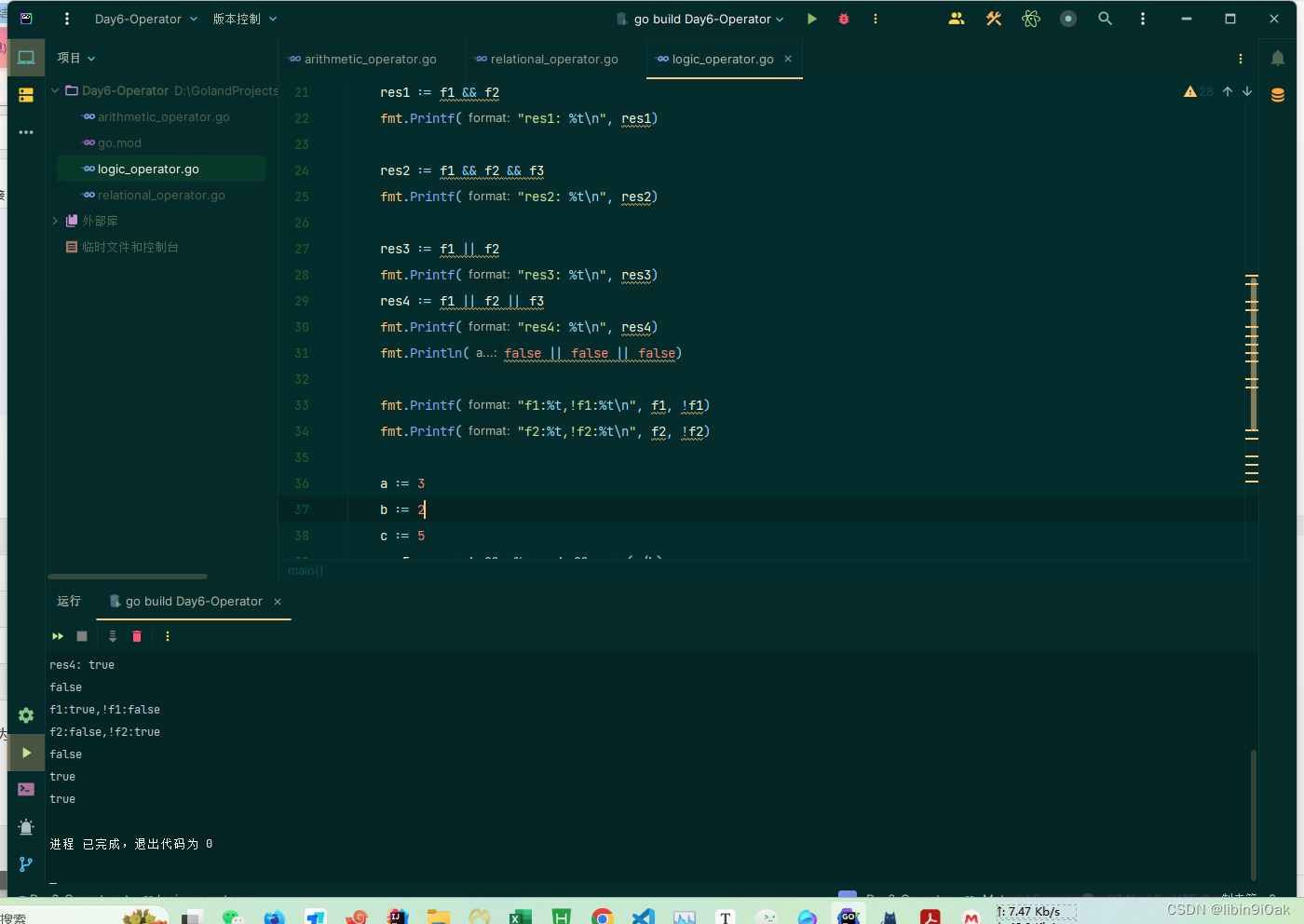Viewport: 1304px width, 924px height.
Task: Open Run panel more options dots
Action: tap(168, 636)
